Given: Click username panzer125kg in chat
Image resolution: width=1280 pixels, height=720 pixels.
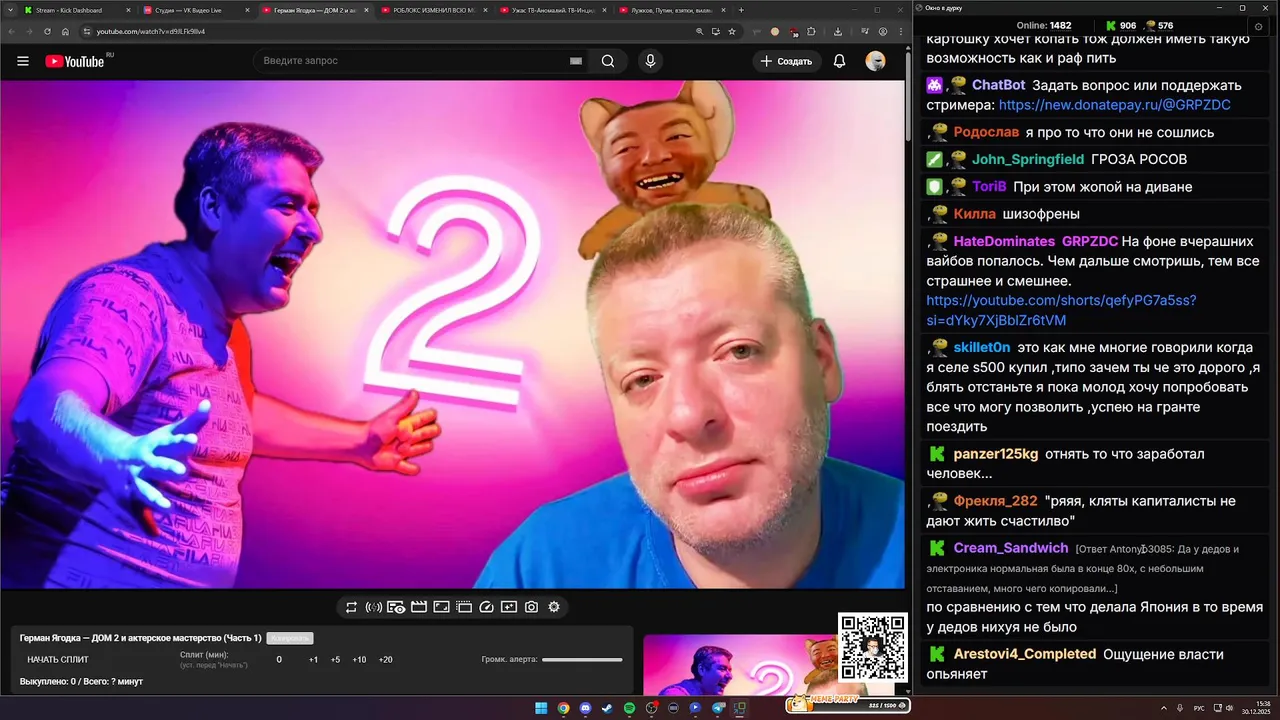Looking at the screenshot, I should tap(995, 454).
